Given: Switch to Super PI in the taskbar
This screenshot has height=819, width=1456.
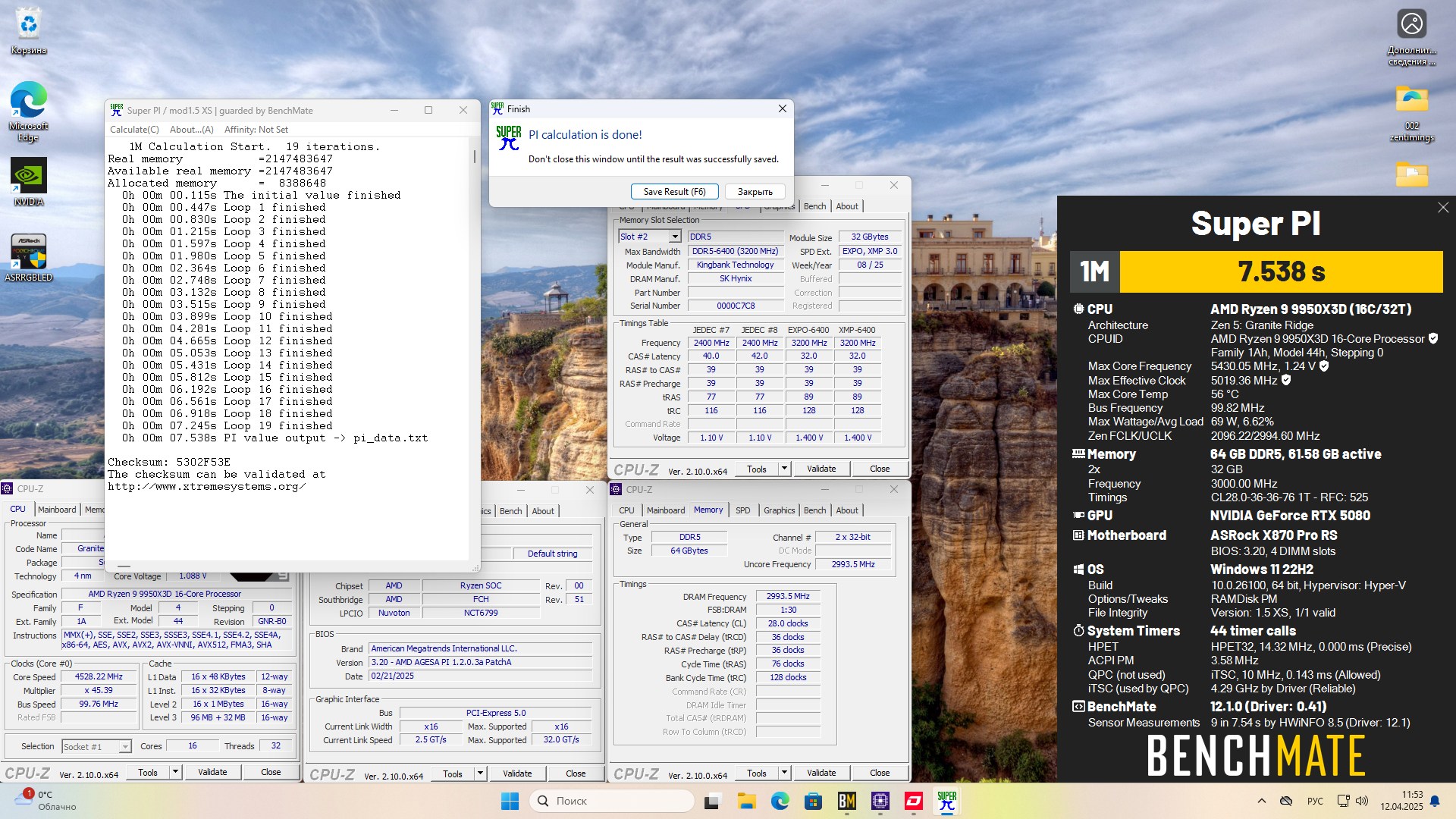Looking at the screenshot, I should pyautogui.click(x=946, y=801).
